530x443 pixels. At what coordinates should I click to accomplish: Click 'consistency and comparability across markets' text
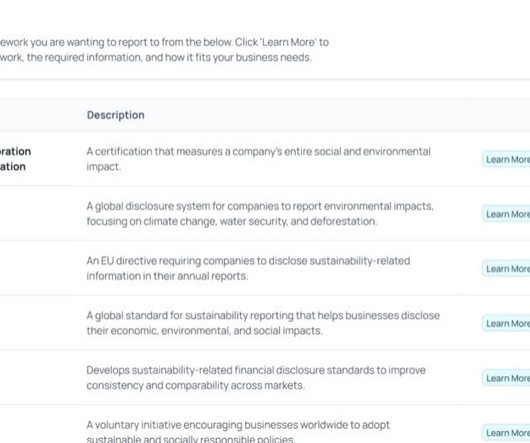tap(196, 386)
